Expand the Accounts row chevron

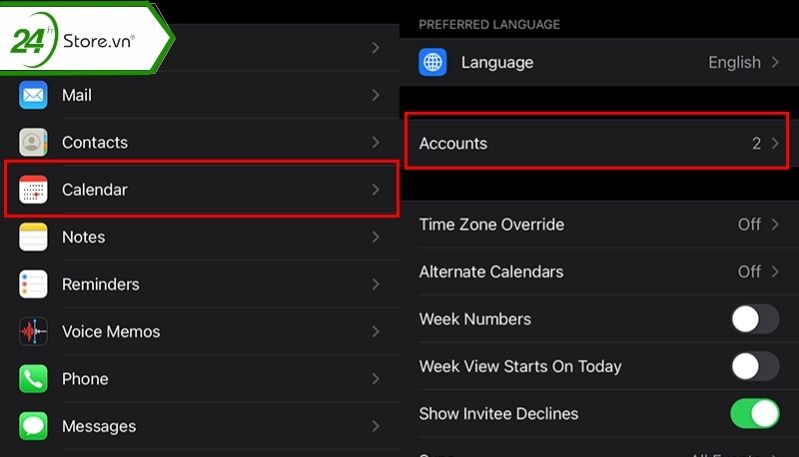pos(775,144)
